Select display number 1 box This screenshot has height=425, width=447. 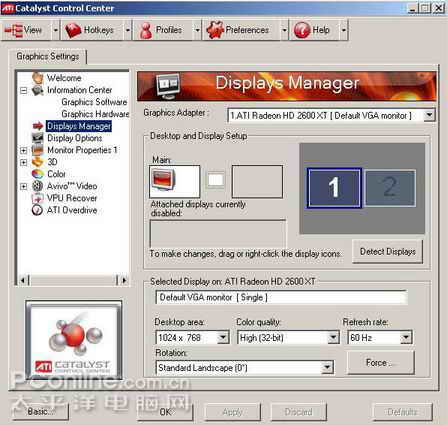click(x=334, y=188)
